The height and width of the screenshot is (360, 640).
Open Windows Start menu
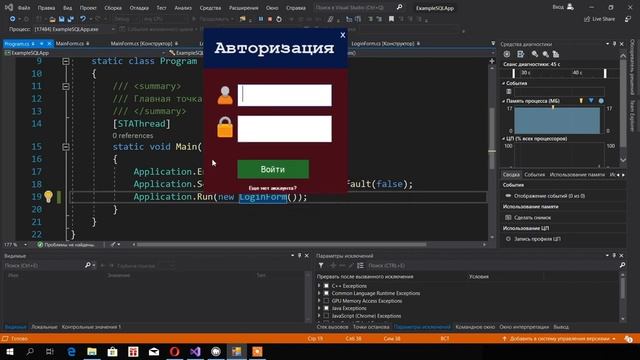(9, 351)
